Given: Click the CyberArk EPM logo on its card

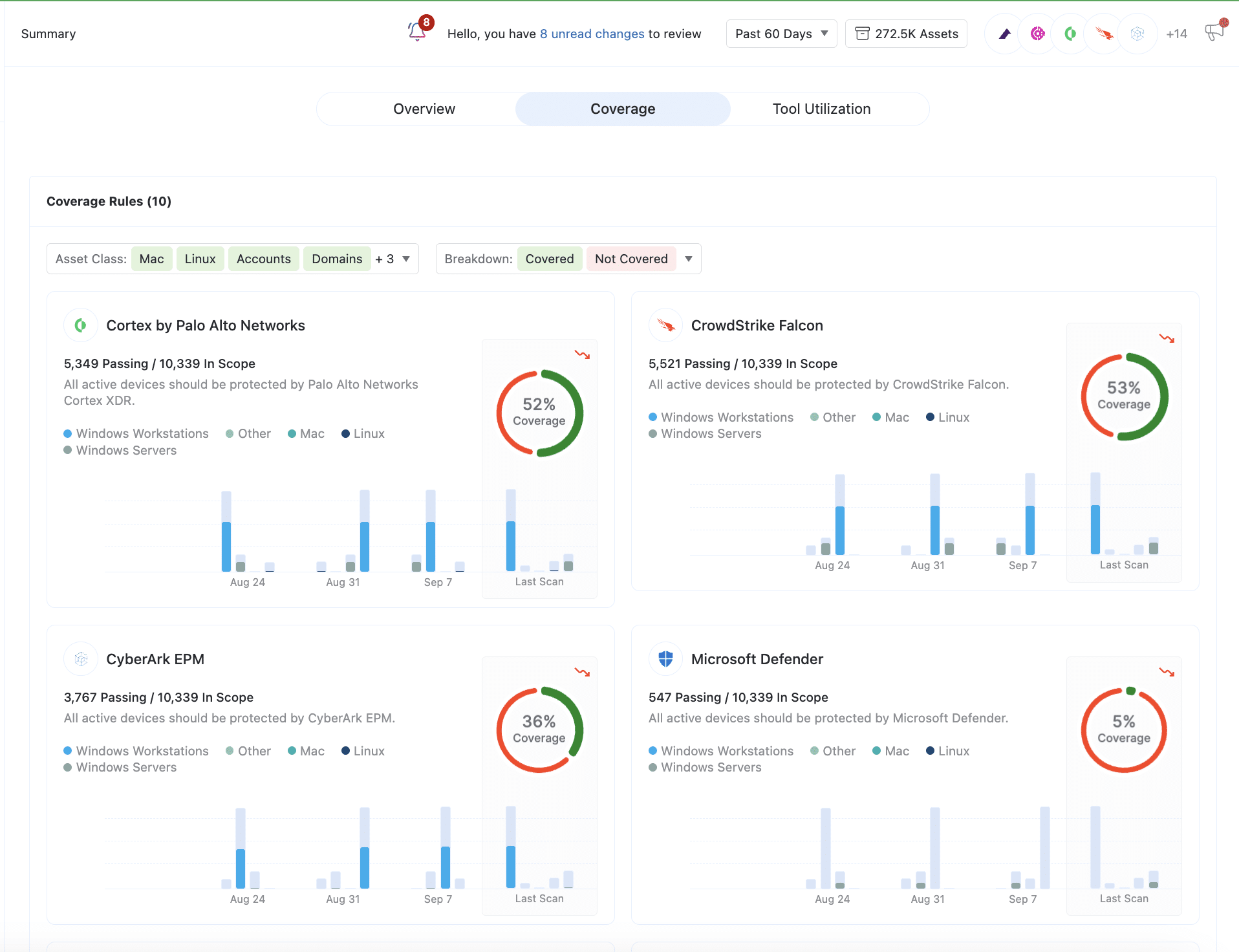Looking at the screenshot, I should coord(81,659).
